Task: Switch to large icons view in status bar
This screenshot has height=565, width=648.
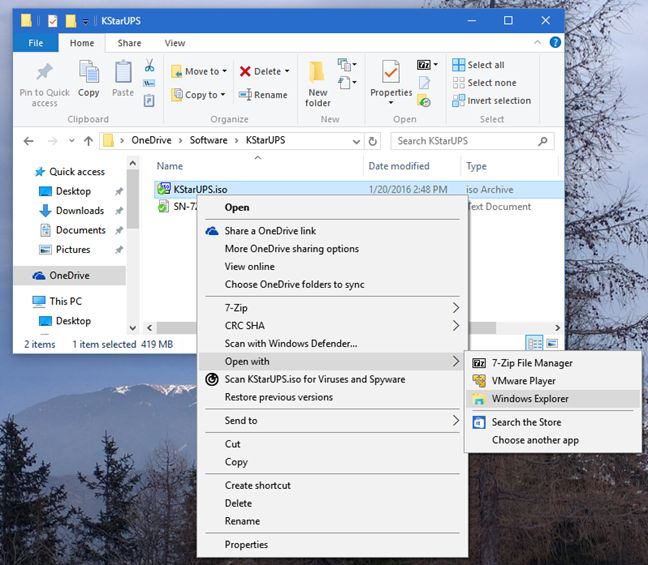Action: click(552, 343)
